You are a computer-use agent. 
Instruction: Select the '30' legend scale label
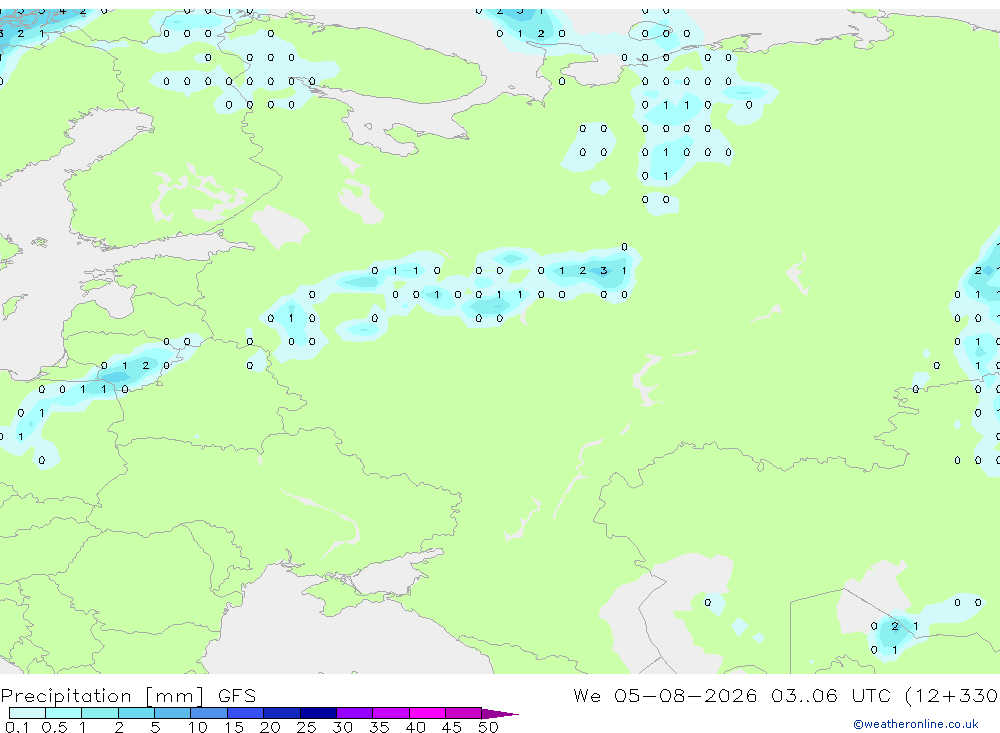tap(342, 727)
